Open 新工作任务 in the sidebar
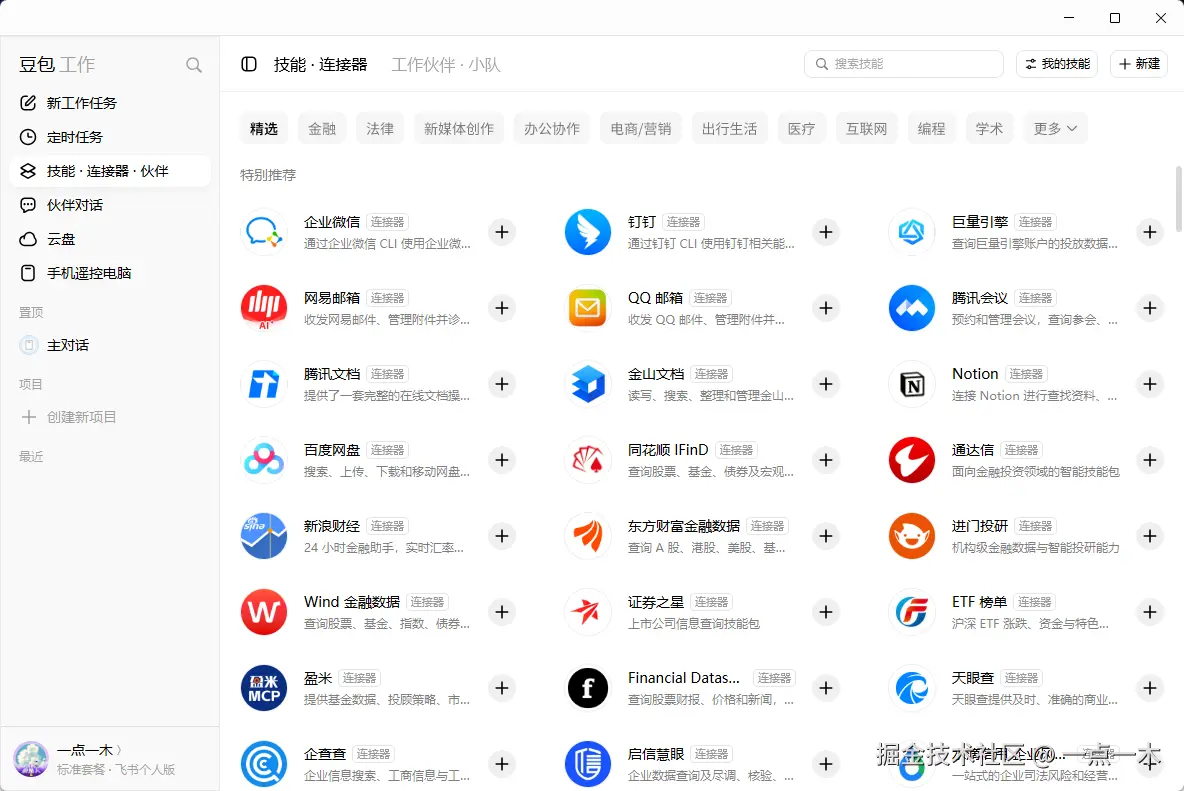The width and height of the screenshot is (1184, 791). 110,103
